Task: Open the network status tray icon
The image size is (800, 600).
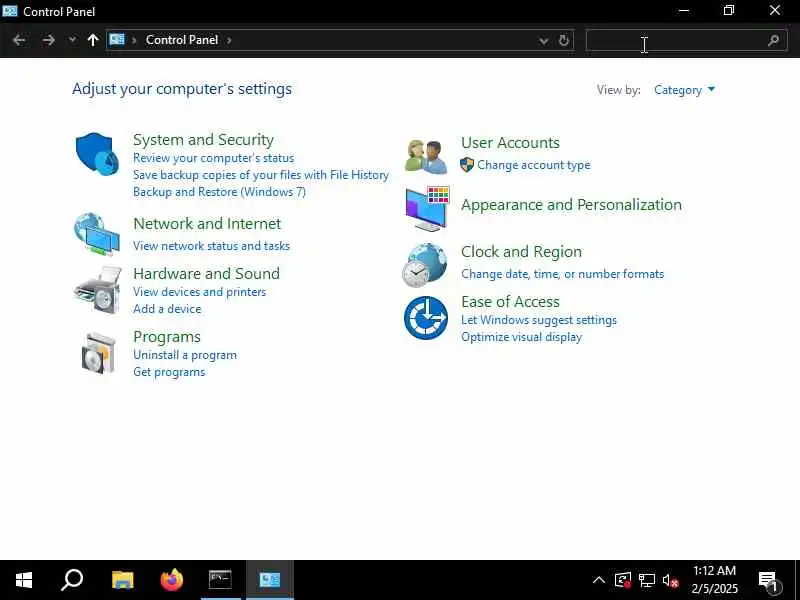Action: (x=647, y=581)
